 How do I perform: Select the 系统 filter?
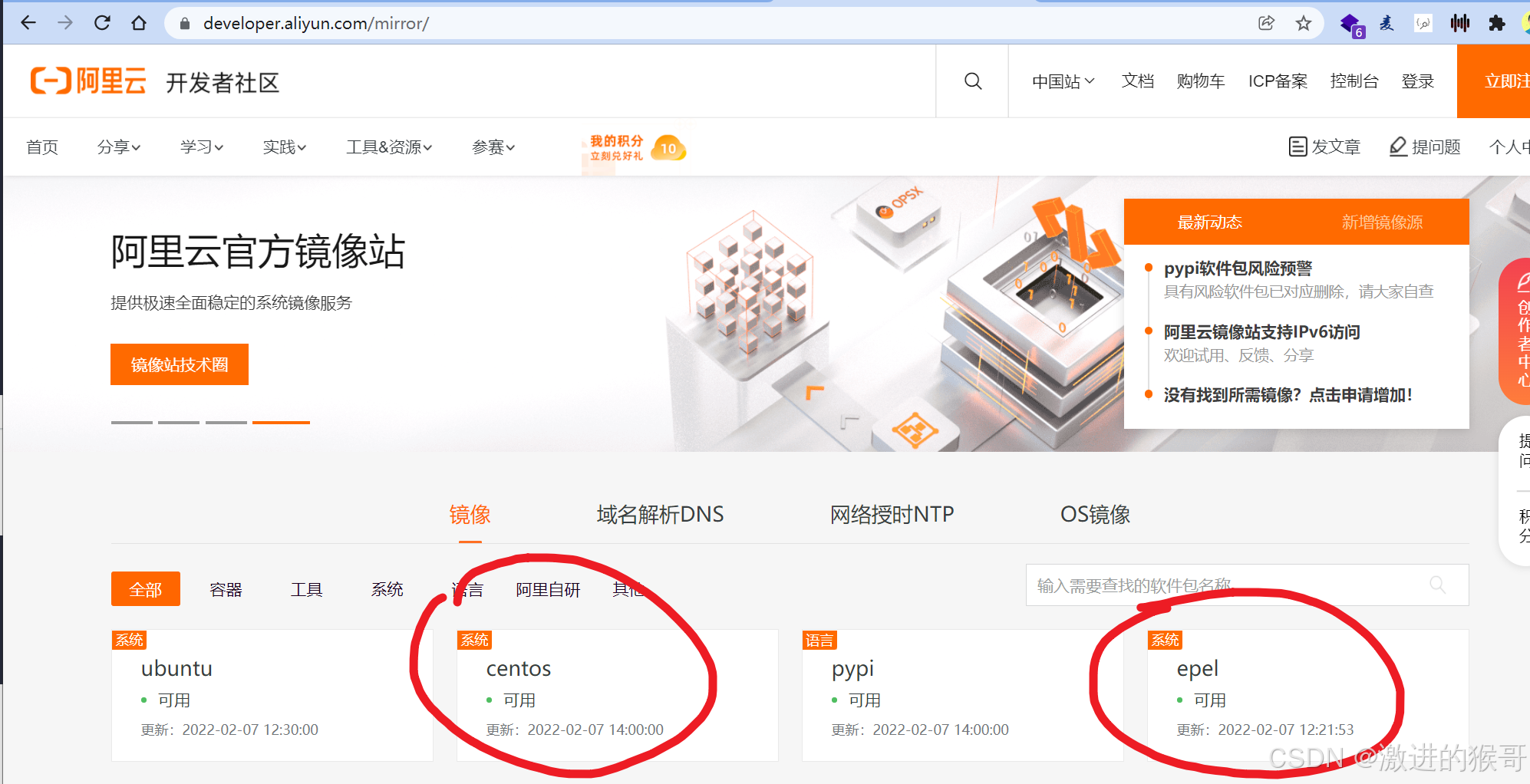[387, 589]
